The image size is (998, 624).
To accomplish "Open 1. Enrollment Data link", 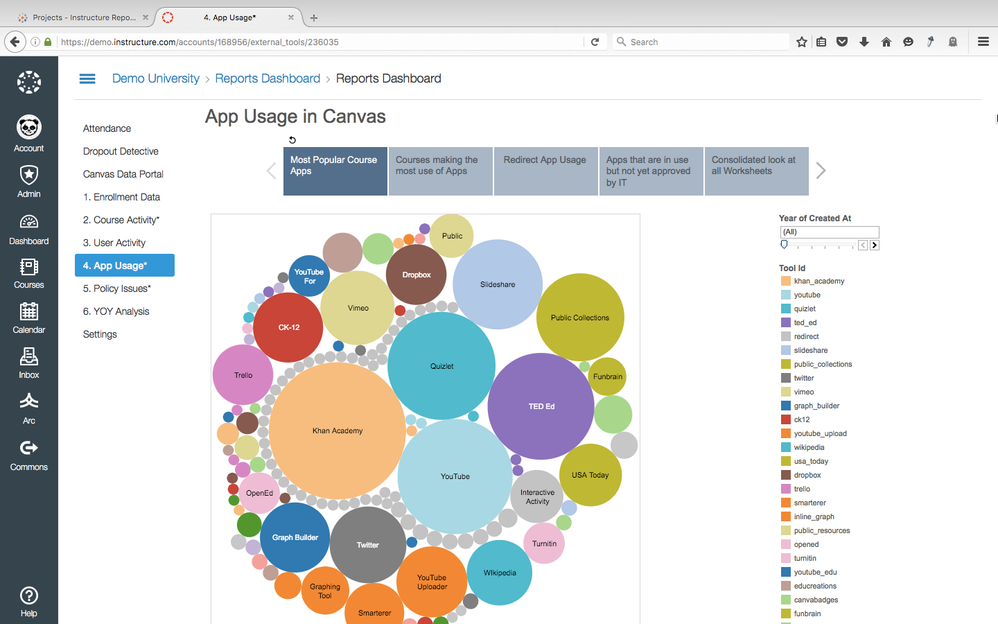I will tap(122, 197).
